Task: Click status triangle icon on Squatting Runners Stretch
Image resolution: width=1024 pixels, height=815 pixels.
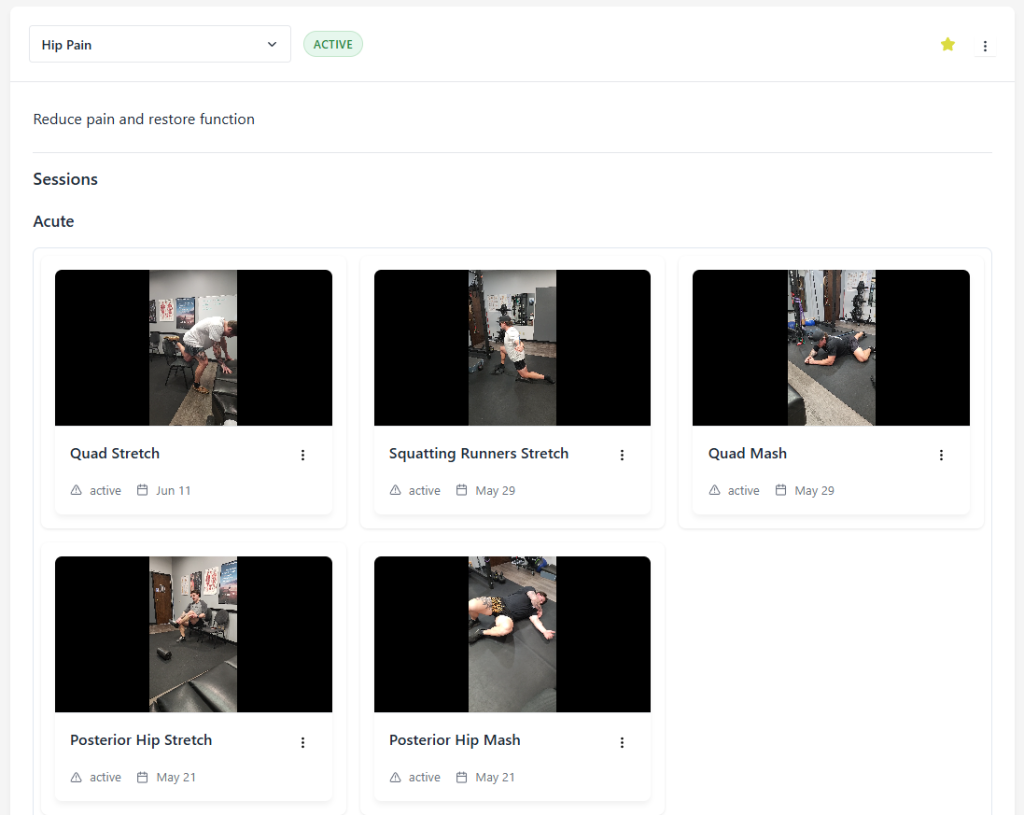Action: point(395,490)
